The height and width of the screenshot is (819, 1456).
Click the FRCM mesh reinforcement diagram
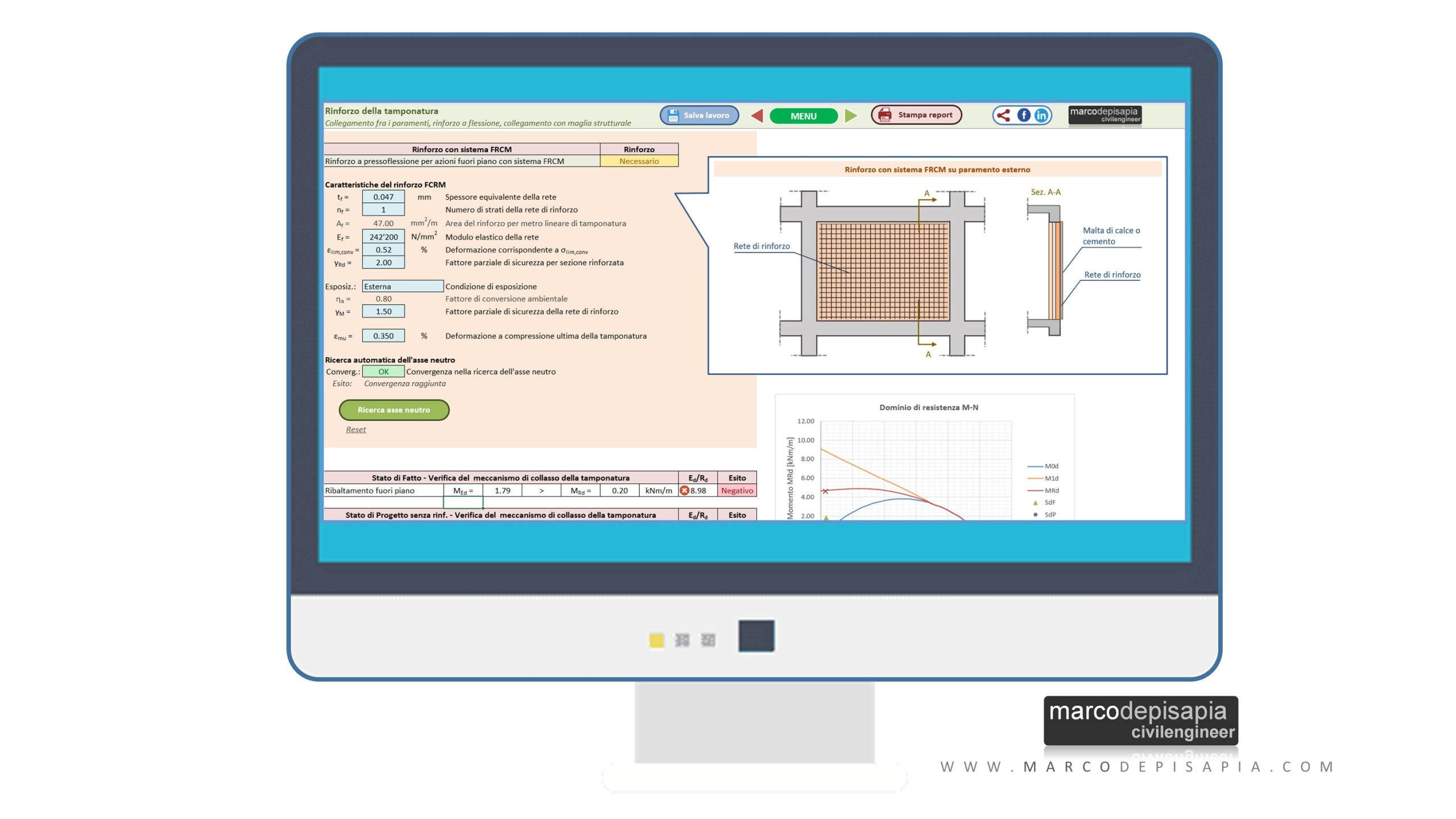882,272
